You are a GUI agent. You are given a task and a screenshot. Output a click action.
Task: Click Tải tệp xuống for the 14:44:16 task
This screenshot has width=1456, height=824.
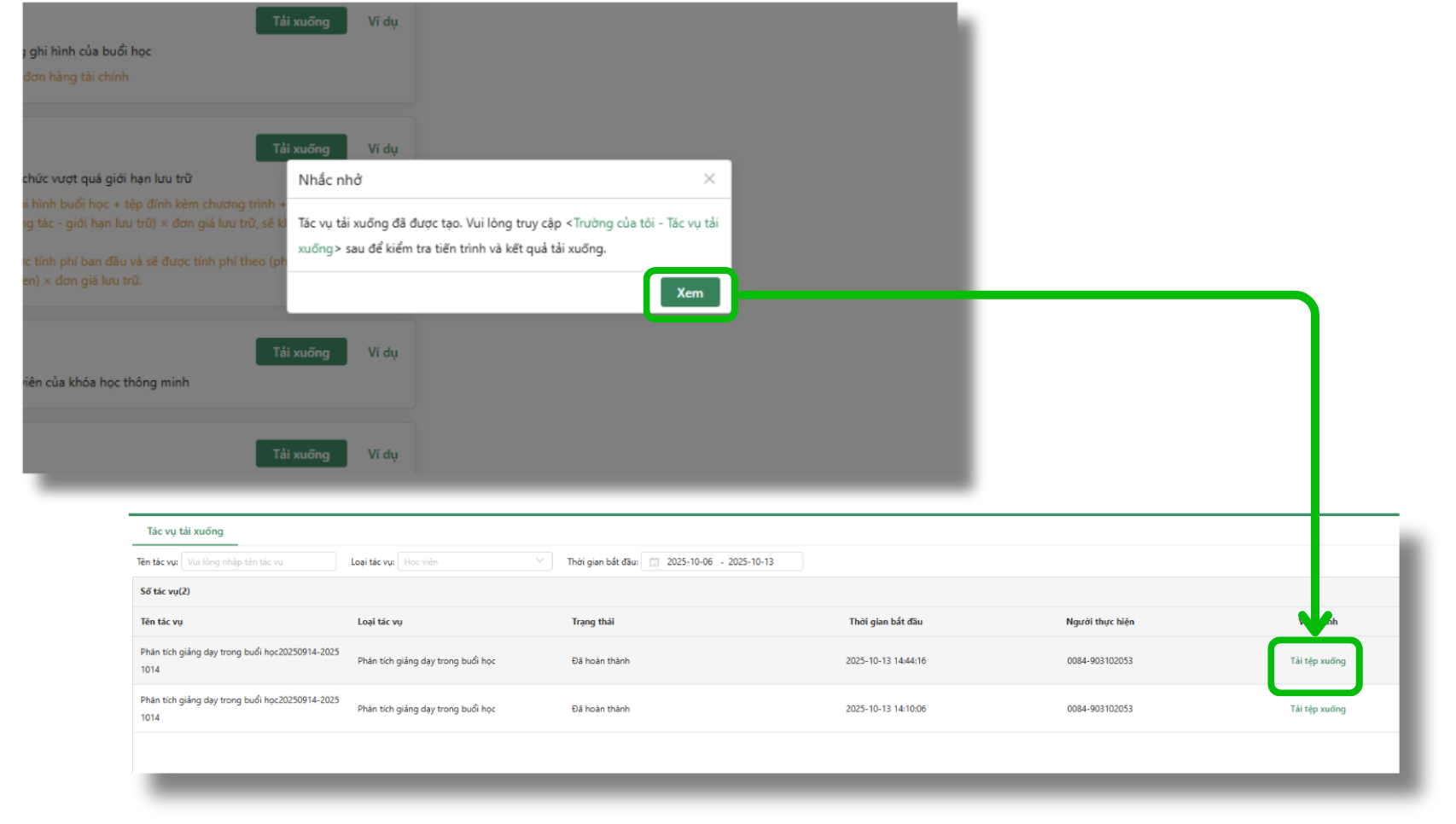click(x=1317, y=661)
